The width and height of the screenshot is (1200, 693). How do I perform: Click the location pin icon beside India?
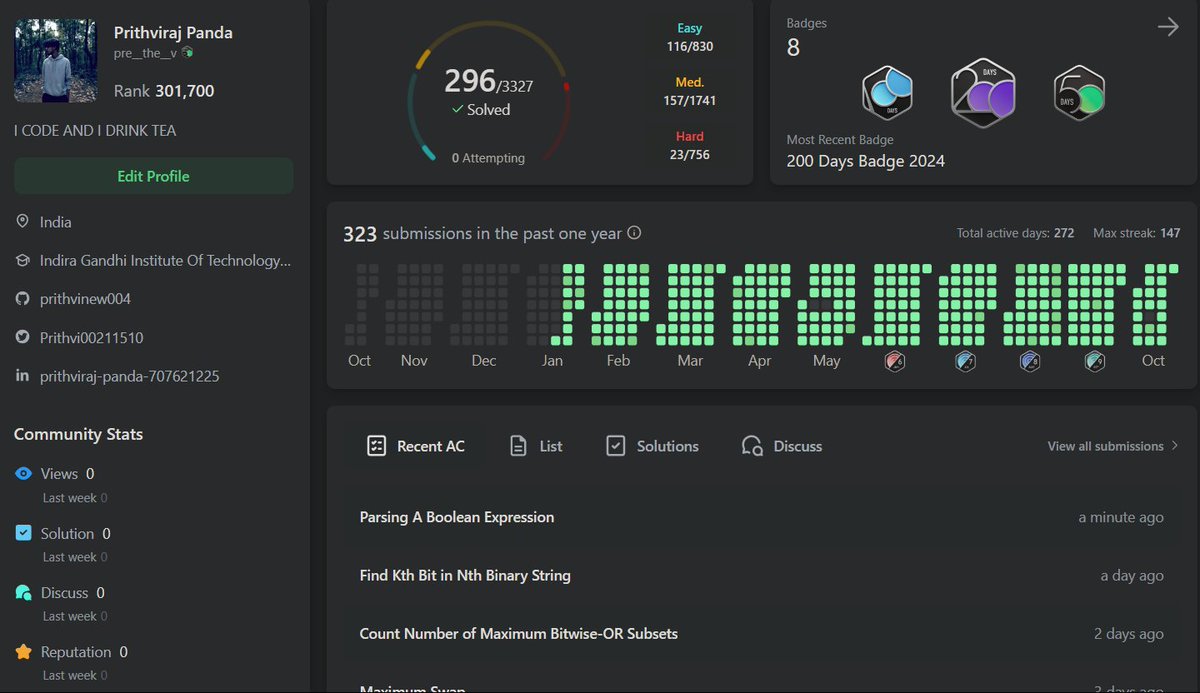[22, 222]
